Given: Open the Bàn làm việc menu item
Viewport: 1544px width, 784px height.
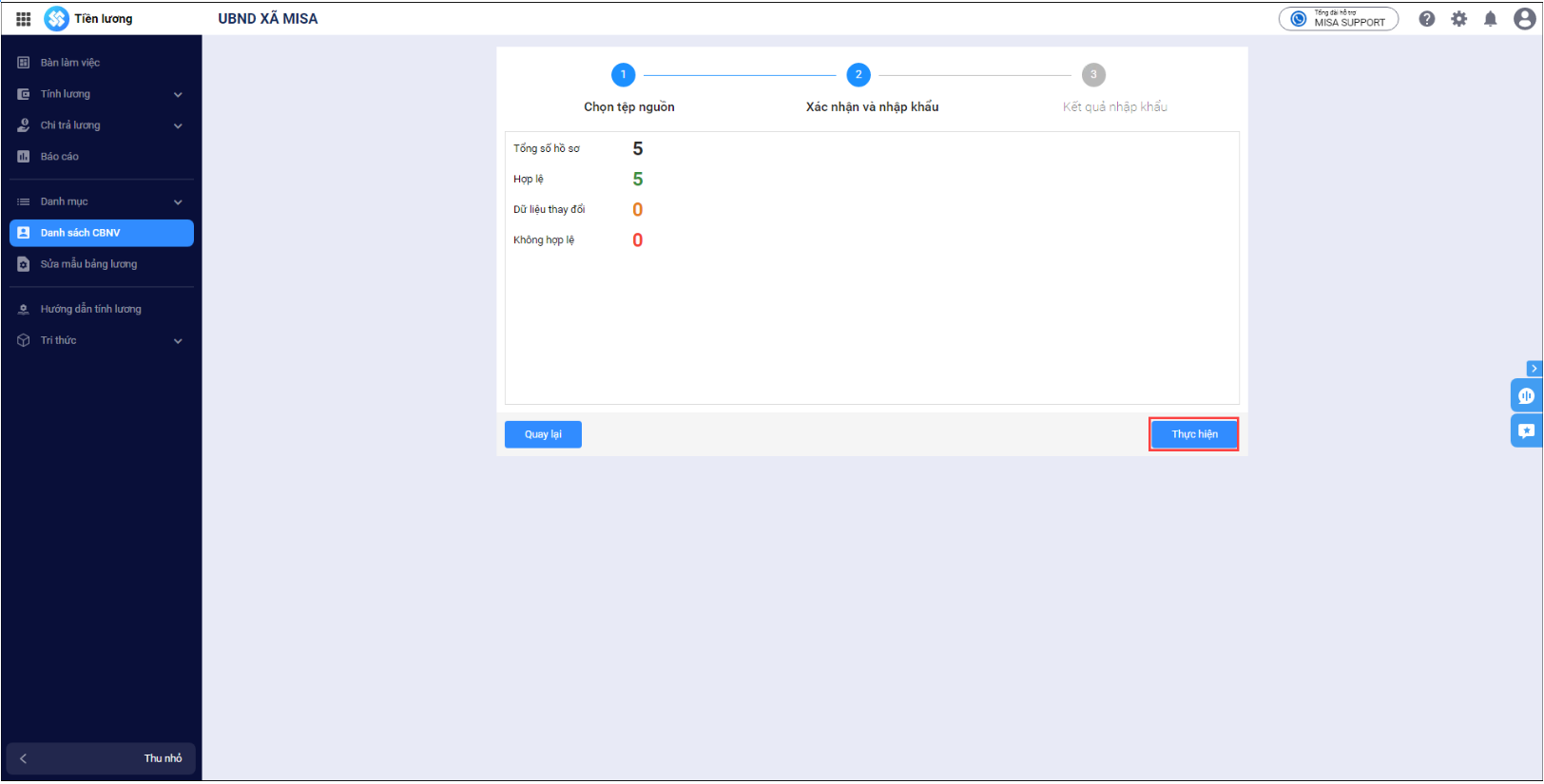Looking at the screenshot, I should pyautogui.click(x=102, y=63).
